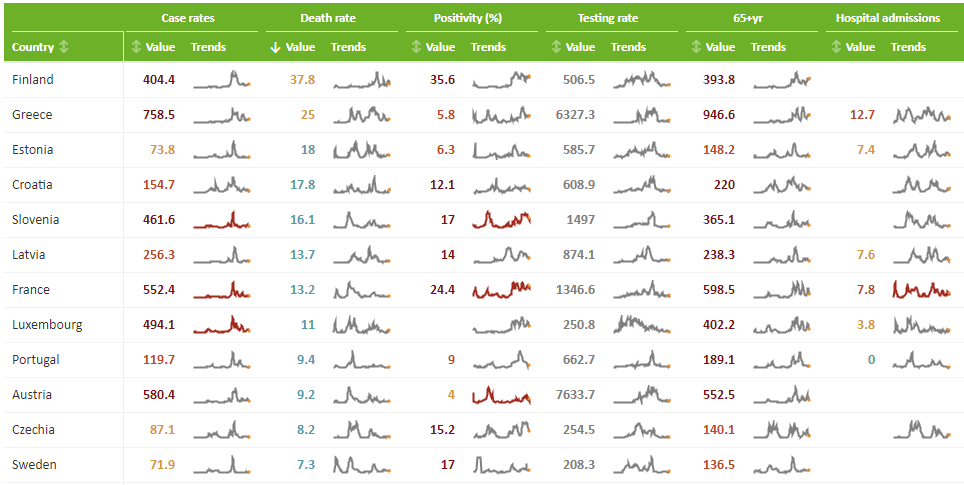Click the Hospital admissions group header
The height and width of the screenshot is (485, 964).
coord(887,18)
